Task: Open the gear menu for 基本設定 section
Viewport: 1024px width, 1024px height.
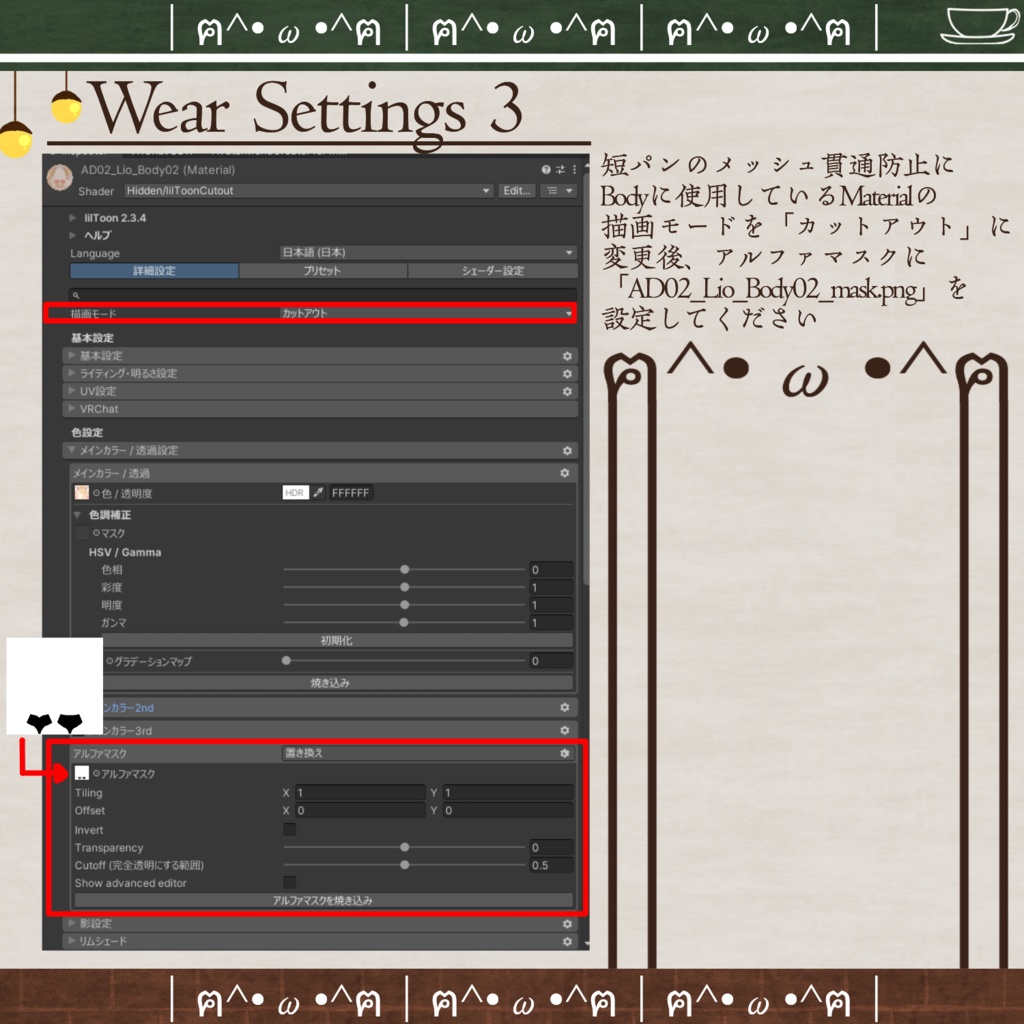Action: 567,356
